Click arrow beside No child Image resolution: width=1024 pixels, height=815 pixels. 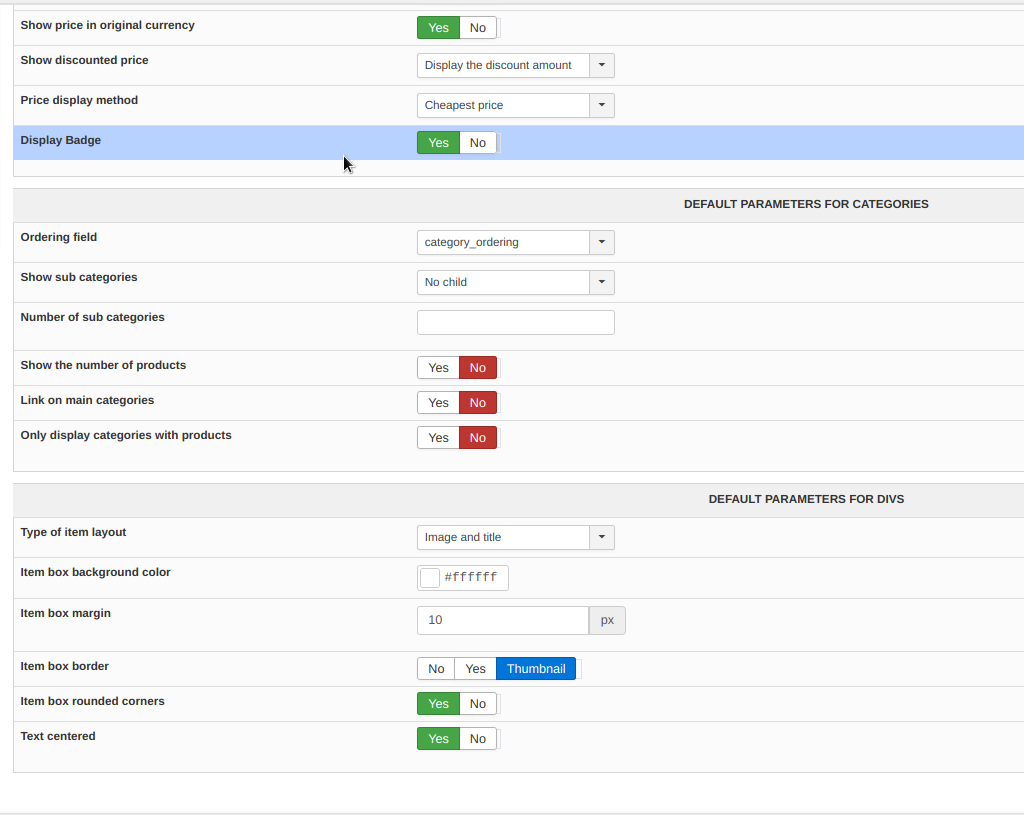click(x=601, y=282)
